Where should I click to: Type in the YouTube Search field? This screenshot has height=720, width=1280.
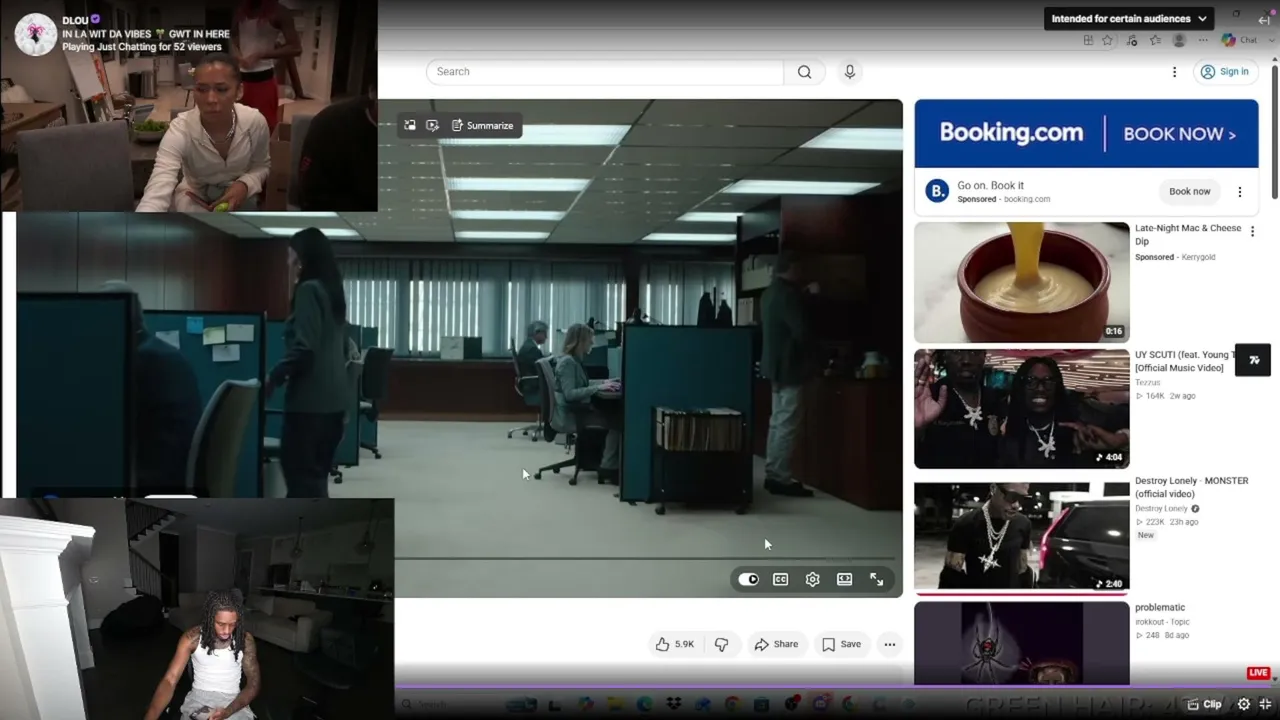pos(605,72)
